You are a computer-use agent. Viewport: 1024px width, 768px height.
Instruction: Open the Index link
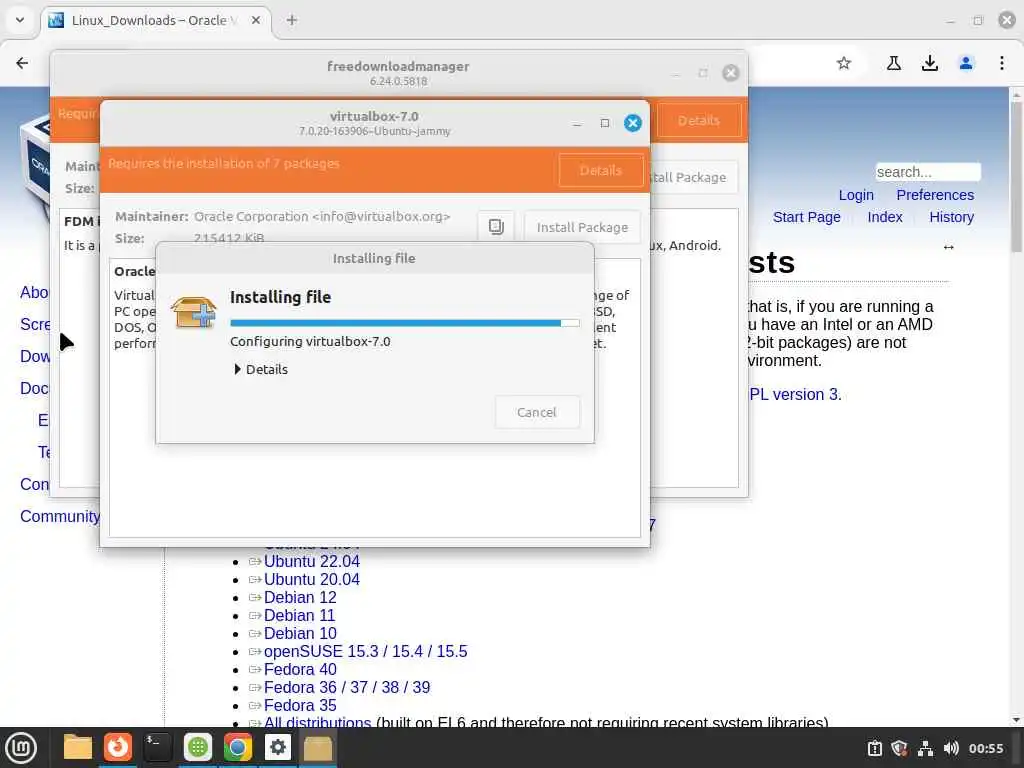885,217
